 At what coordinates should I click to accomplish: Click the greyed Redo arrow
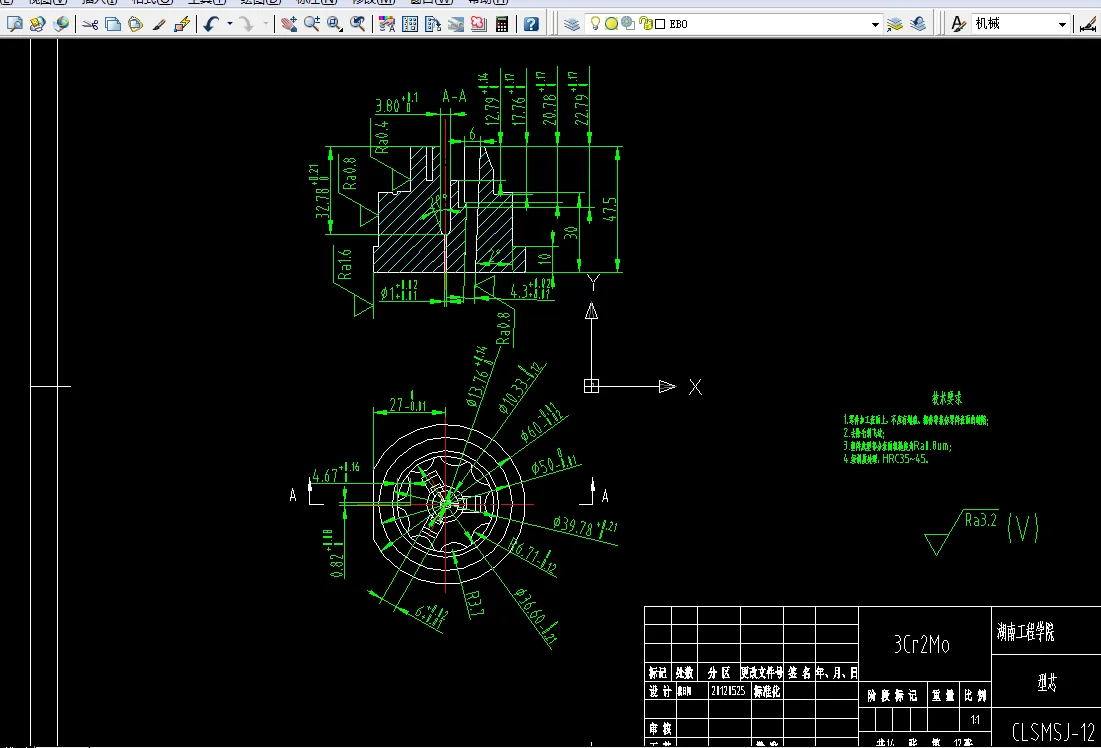point(247,25)
